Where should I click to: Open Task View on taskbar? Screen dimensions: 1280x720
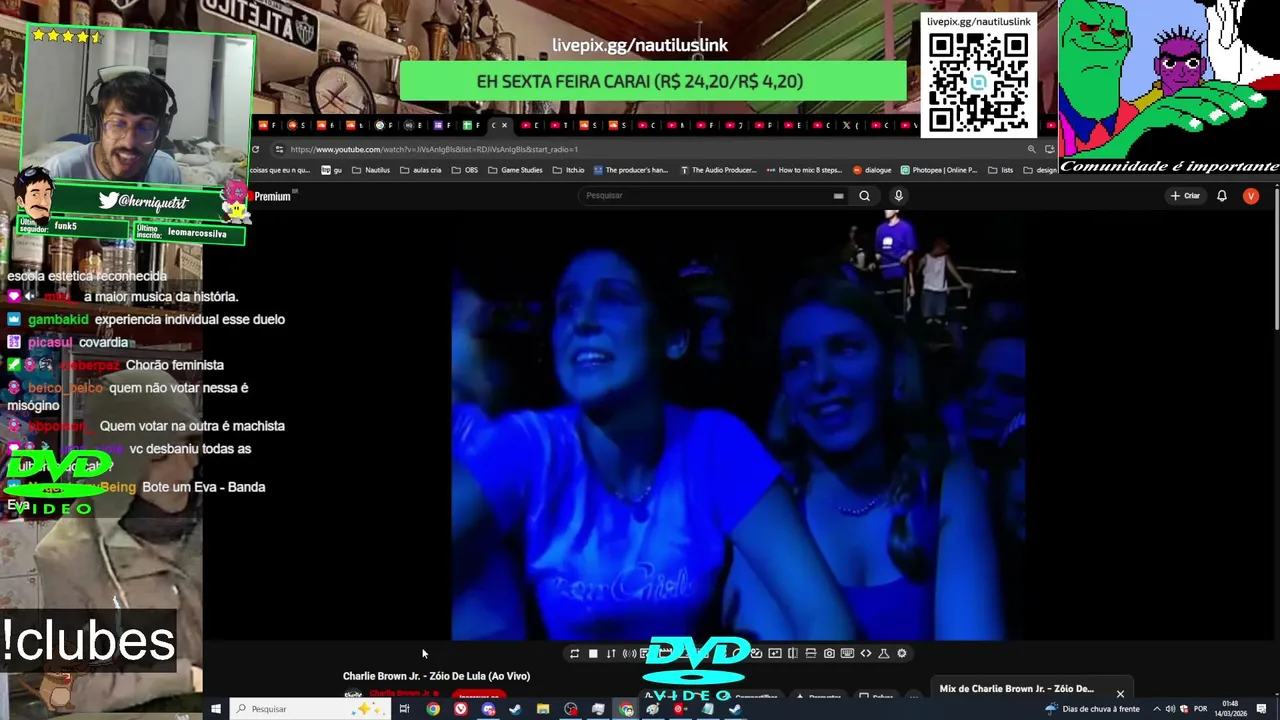(x=404, y=709)
